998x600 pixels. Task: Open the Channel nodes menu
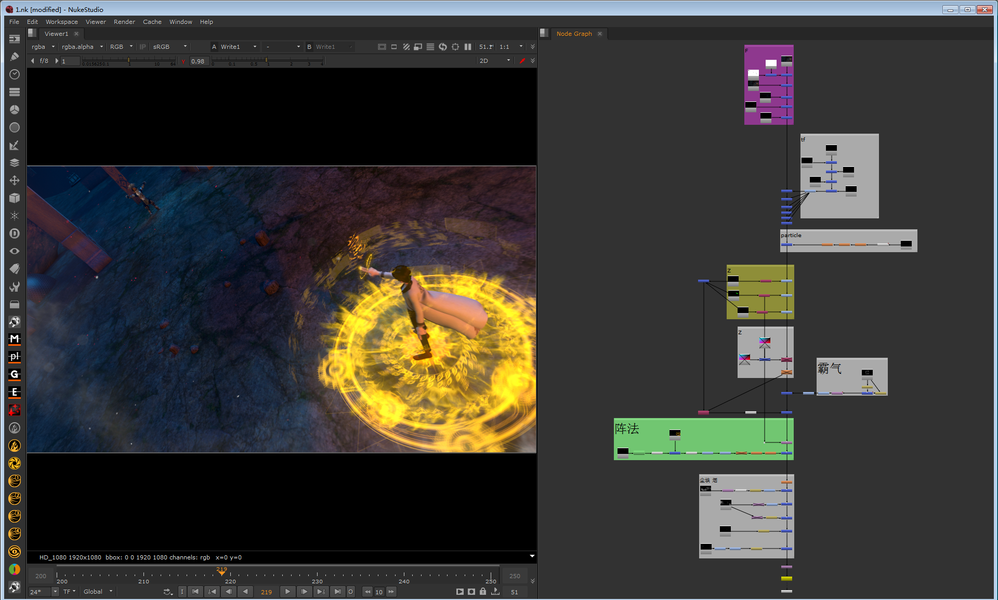(14, 92)
